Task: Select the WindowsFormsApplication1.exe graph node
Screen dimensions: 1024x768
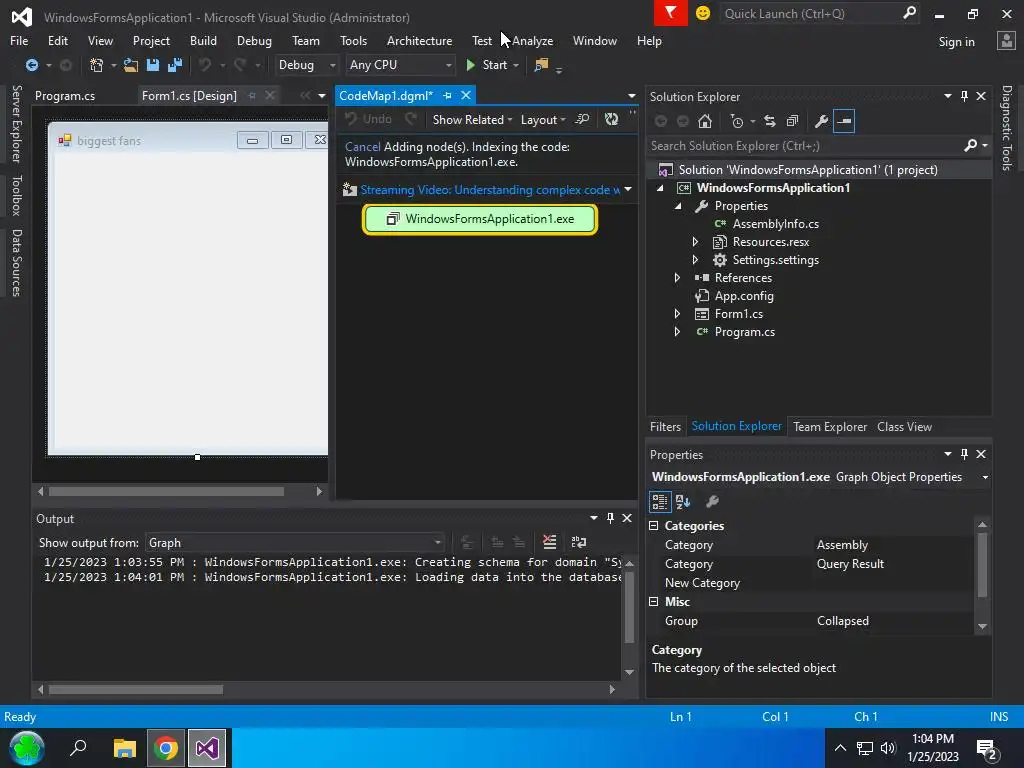Action: pyautogui.click(x=480, y=219)
